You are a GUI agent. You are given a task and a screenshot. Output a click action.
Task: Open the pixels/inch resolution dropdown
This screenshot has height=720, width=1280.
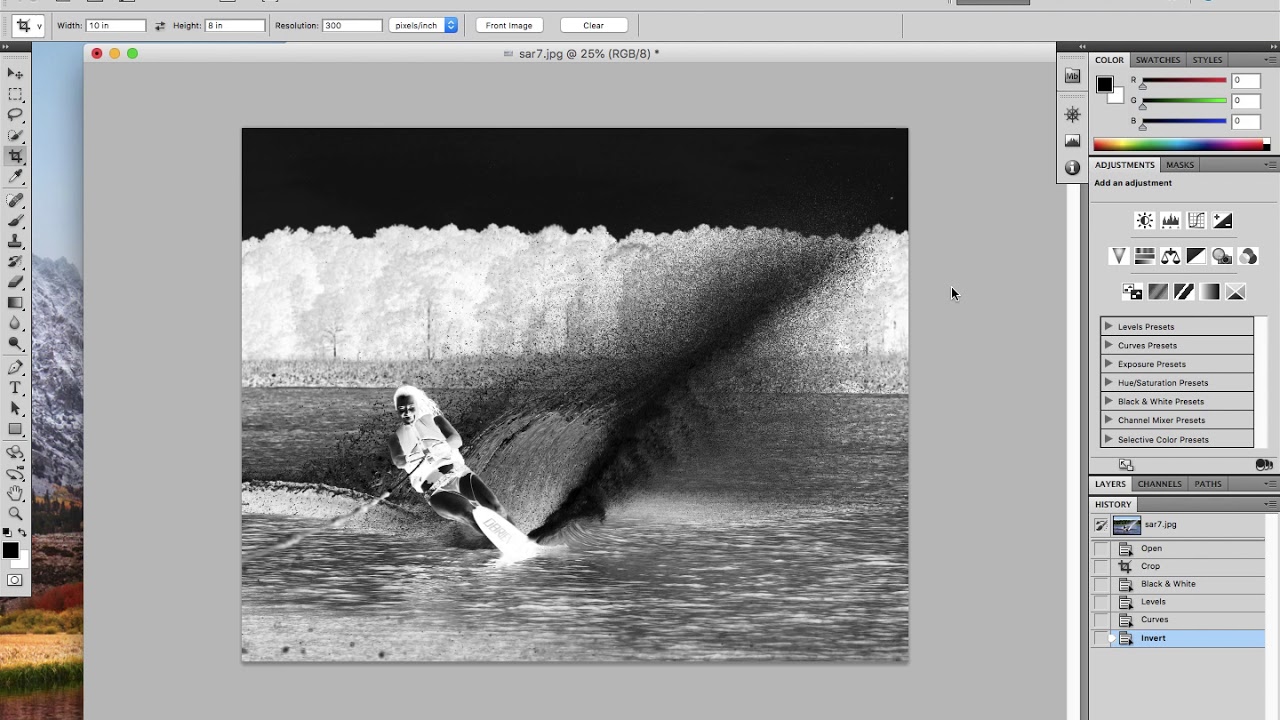coord(423,25)
